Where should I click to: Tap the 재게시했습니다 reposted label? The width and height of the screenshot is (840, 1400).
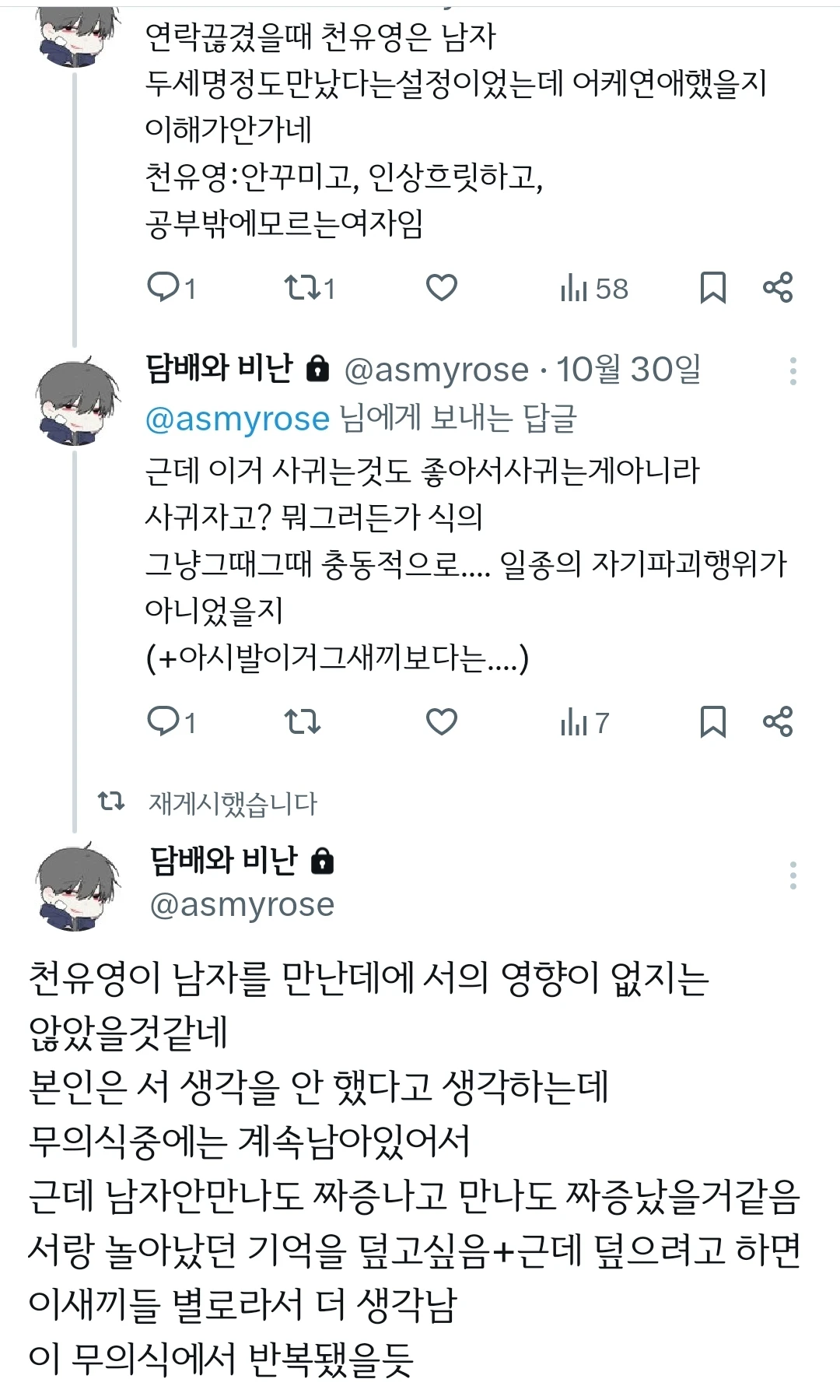click(233, 804)
